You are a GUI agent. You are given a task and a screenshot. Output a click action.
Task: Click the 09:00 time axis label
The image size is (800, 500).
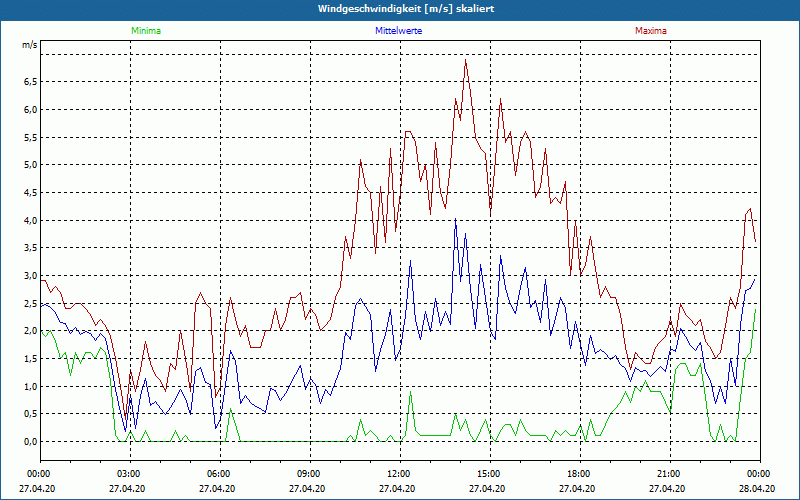310,474
